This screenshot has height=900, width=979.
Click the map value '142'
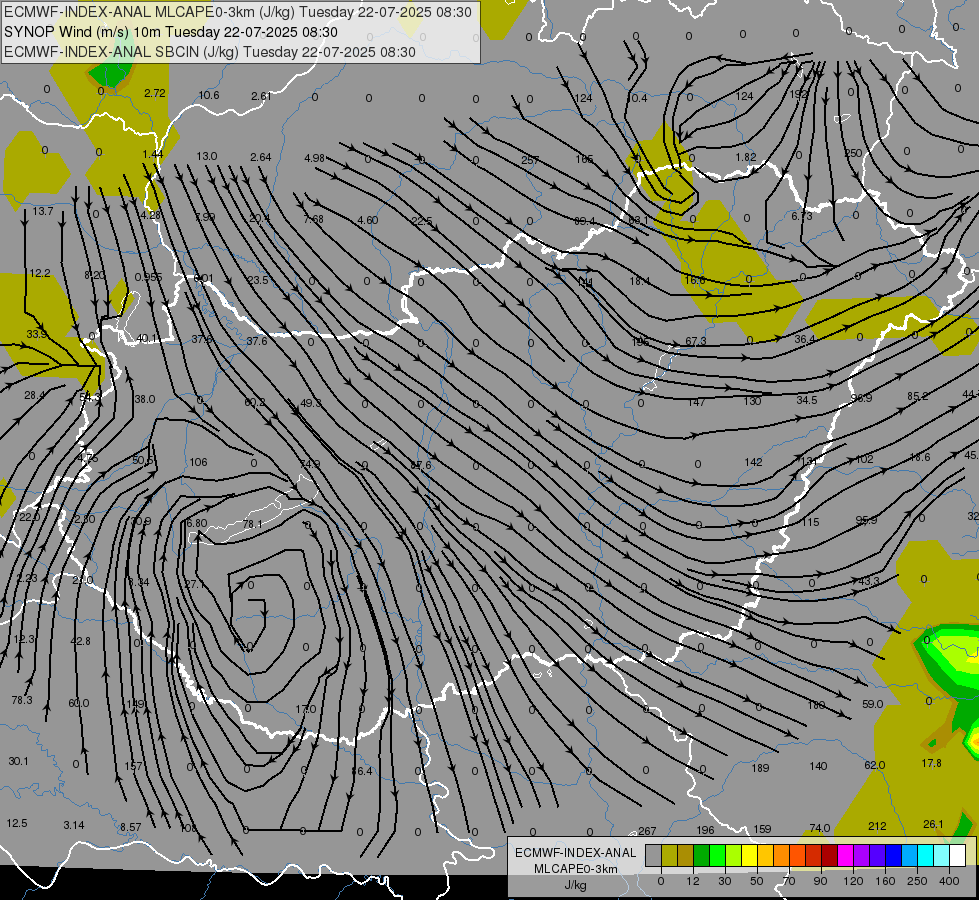754,462
